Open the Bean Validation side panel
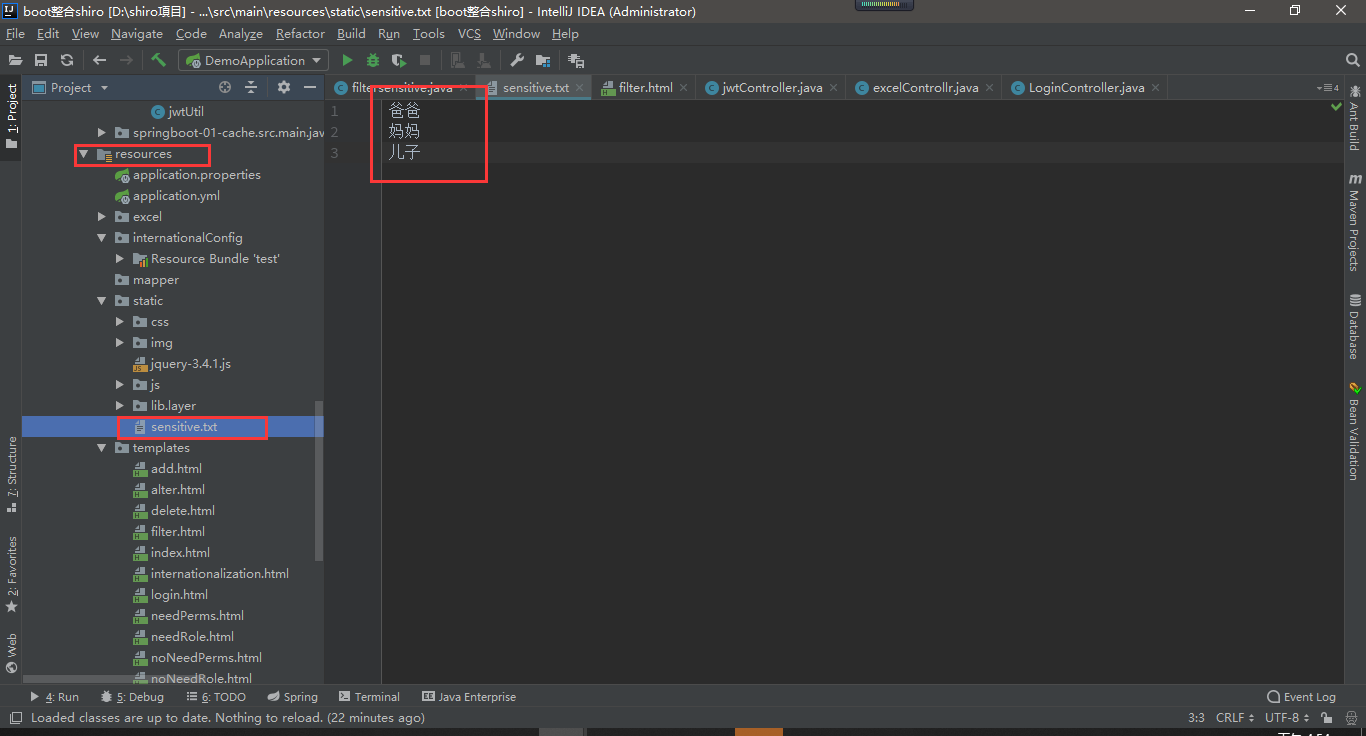 pyautogui.click(x=1354, y=431)
